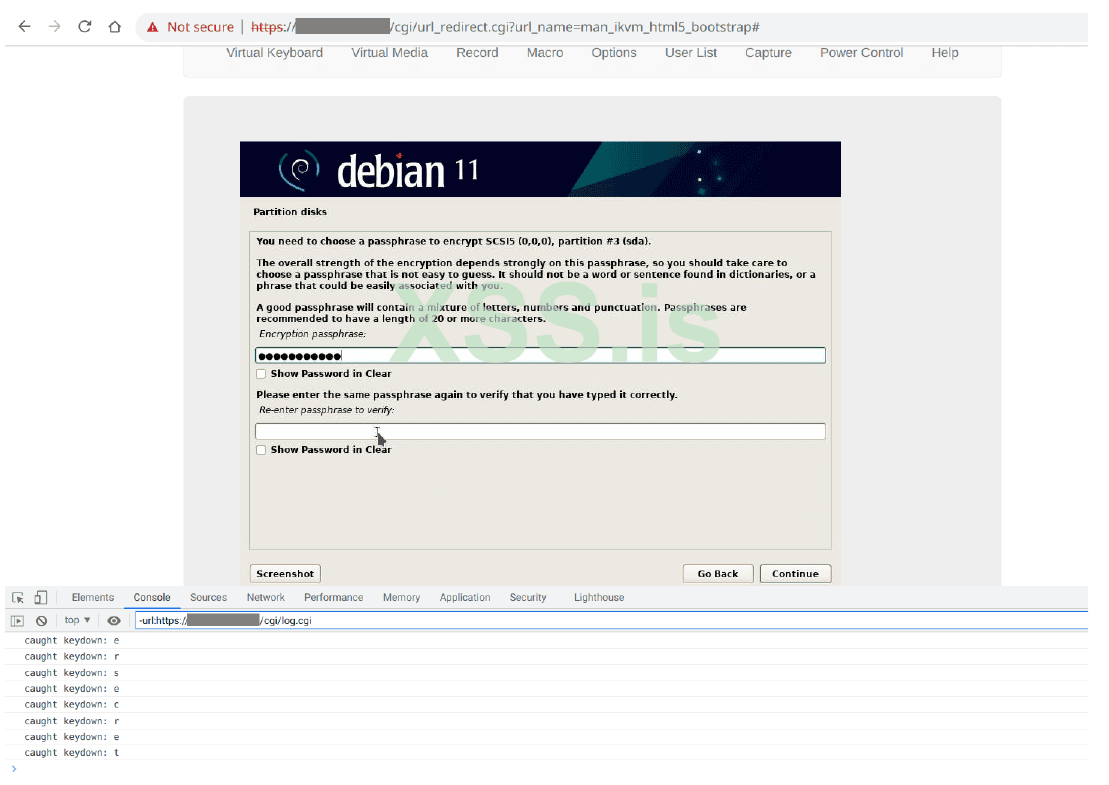
Task: Open the top context dropdown
Action: click(77, 620)
